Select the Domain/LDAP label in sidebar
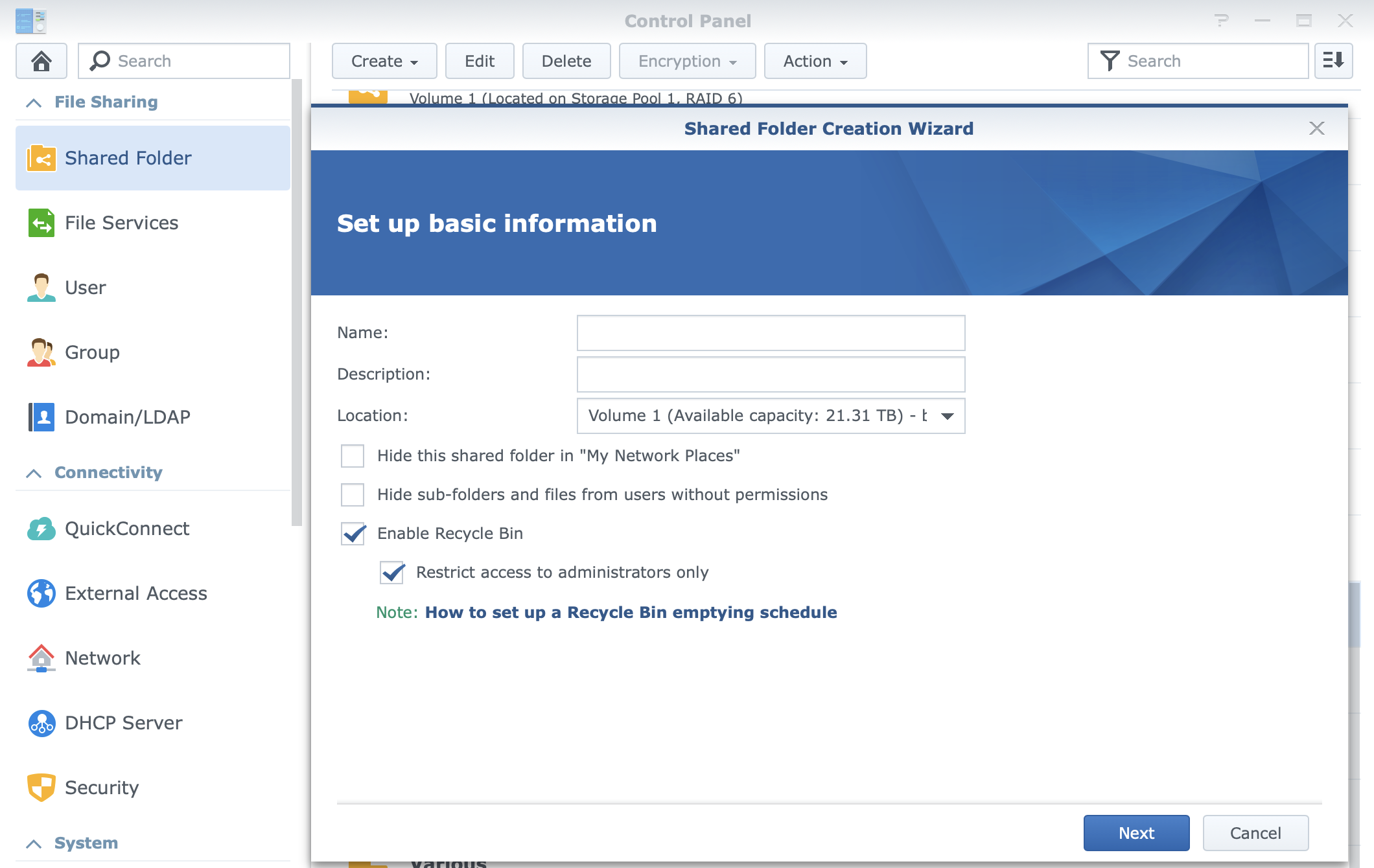The height and width of the screenshot is (868, 1374). (x=128, y=417)
